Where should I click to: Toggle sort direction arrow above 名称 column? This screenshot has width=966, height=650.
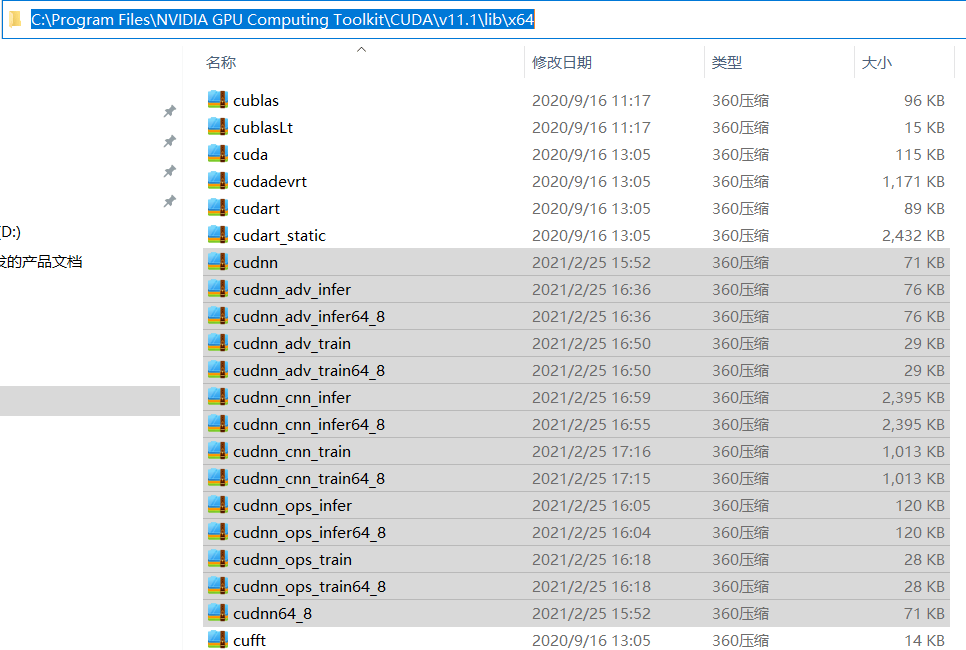point(362,49)
